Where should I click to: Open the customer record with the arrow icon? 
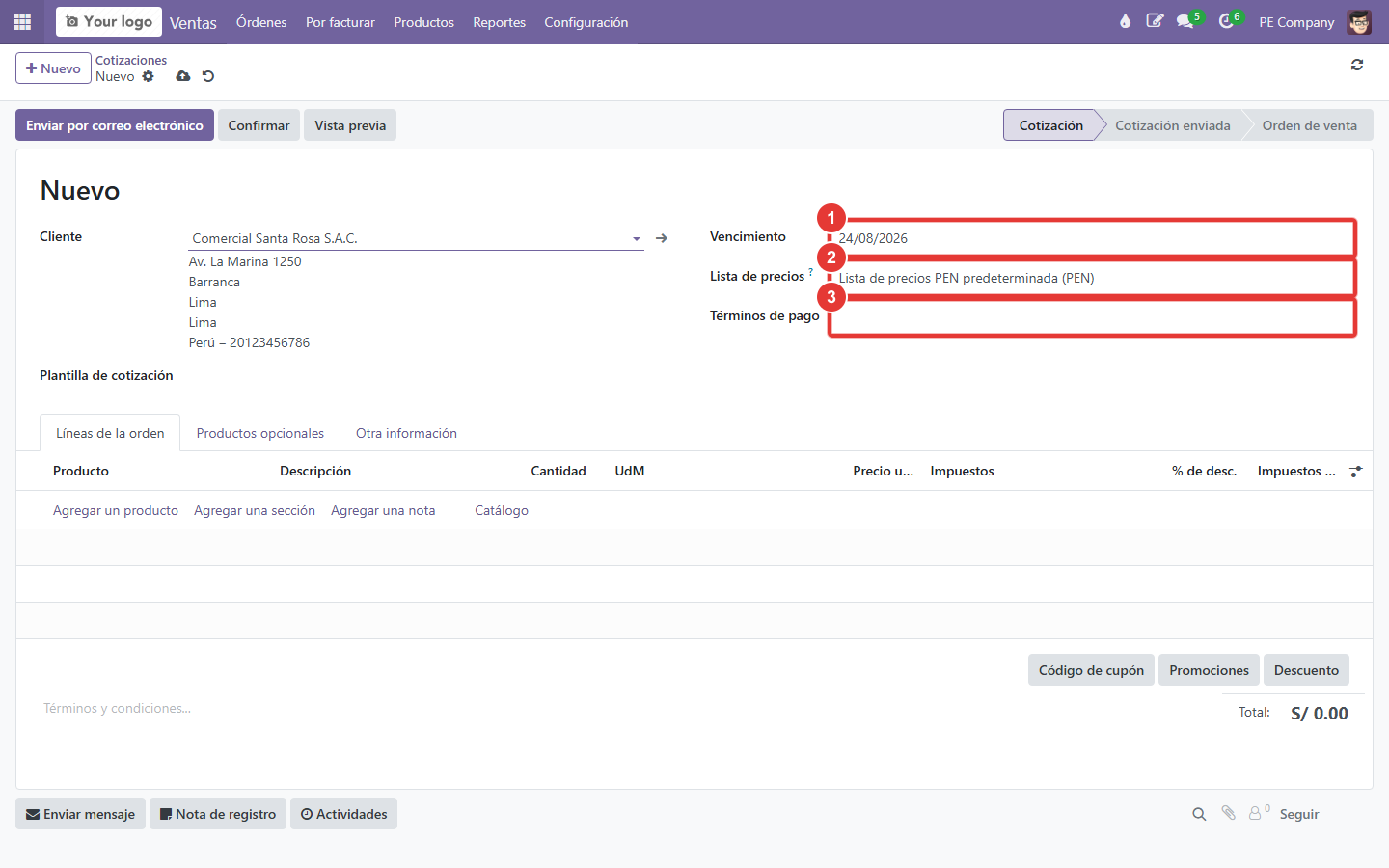(x=662, y=238)
